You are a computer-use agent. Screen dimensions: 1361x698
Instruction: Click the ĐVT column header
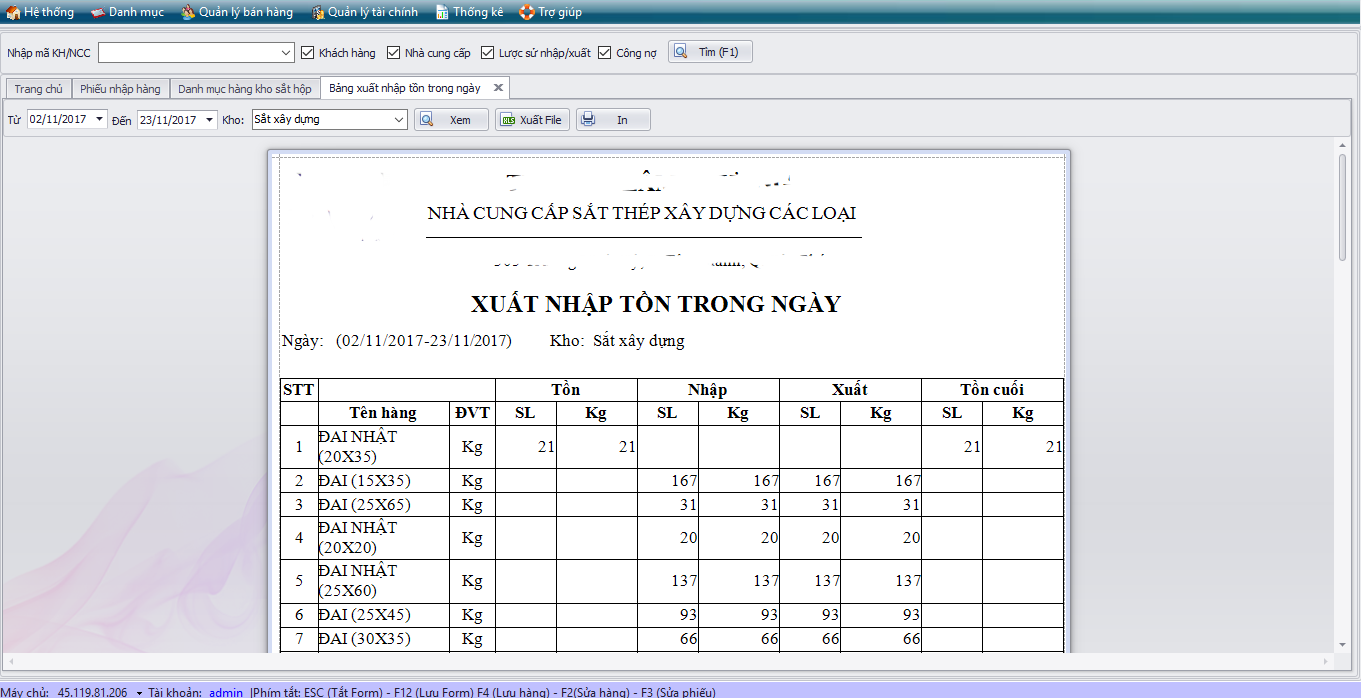(472, 413)
